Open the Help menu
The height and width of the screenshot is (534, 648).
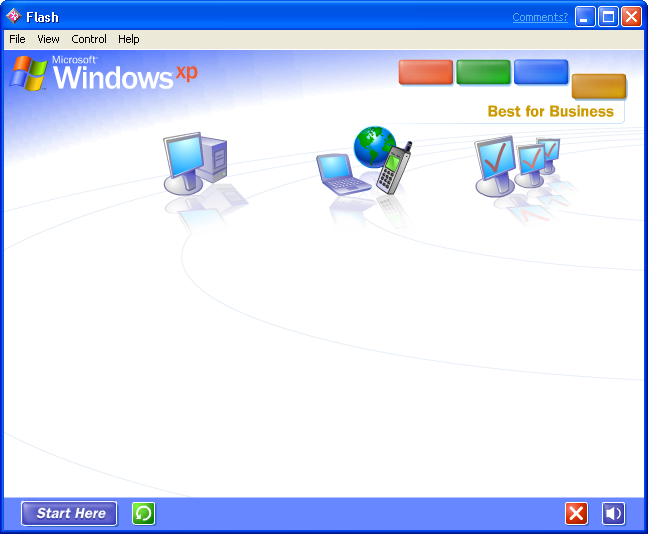129,39
